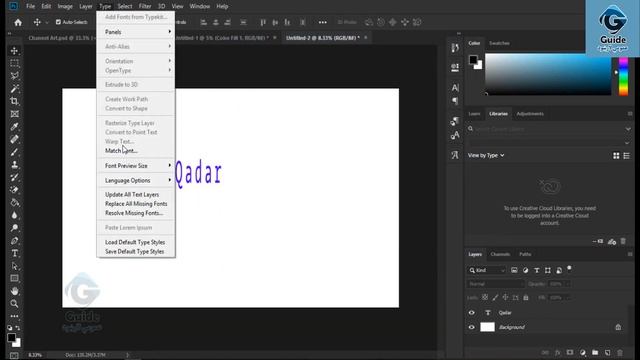Hide the Background layer
Image resolution: width=640 pixels, height=360 pixels.
pos(471,327)
